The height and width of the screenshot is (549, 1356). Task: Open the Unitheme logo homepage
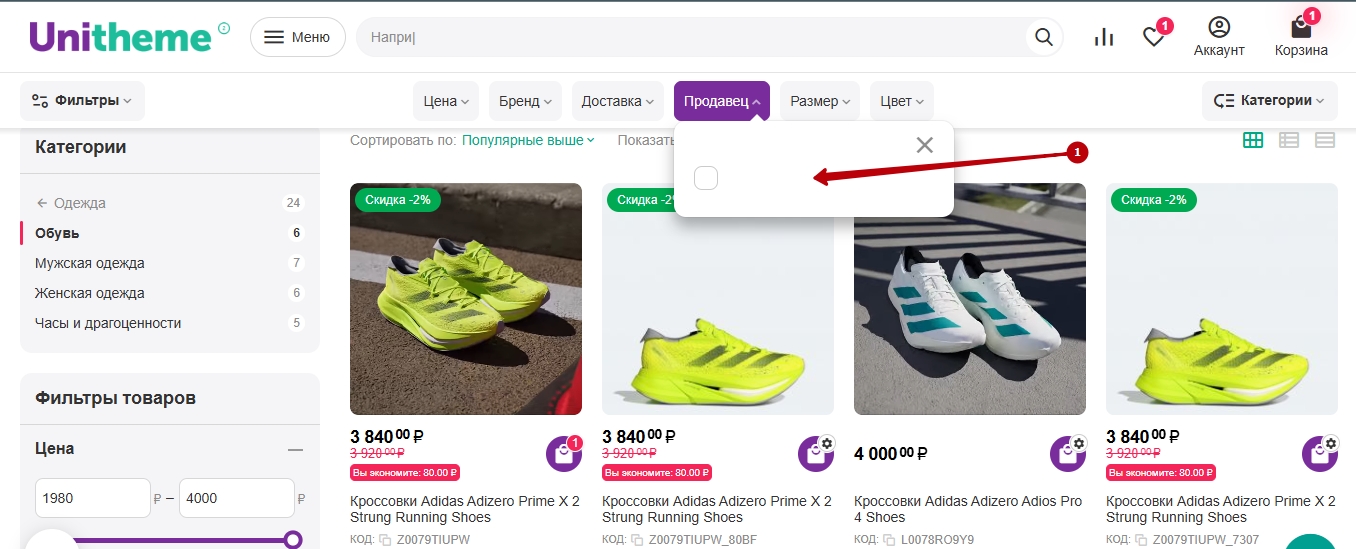click(121, 37)
